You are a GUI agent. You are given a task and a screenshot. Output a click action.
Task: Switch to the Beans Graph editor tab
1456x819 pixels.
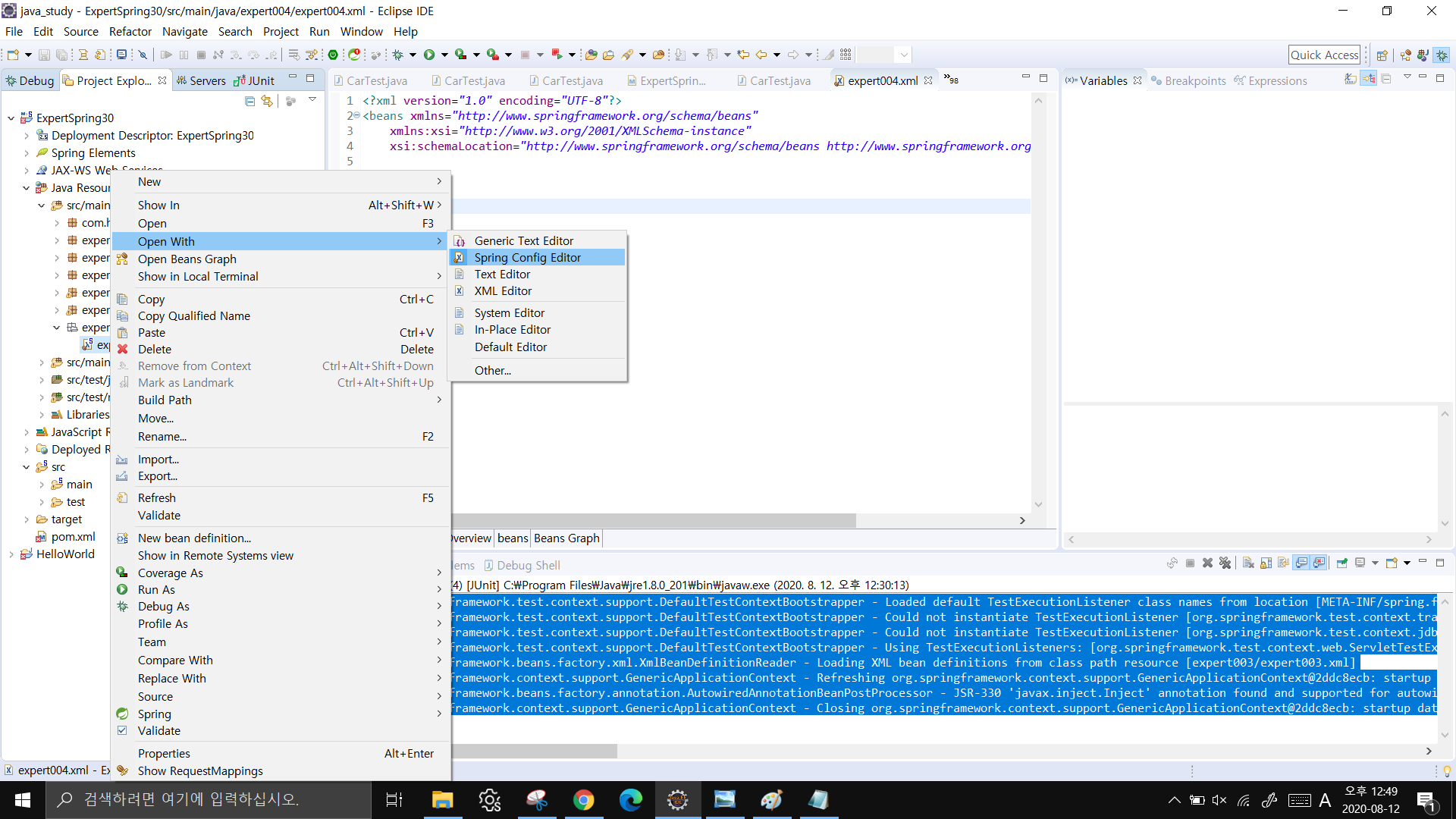[566, 538]
